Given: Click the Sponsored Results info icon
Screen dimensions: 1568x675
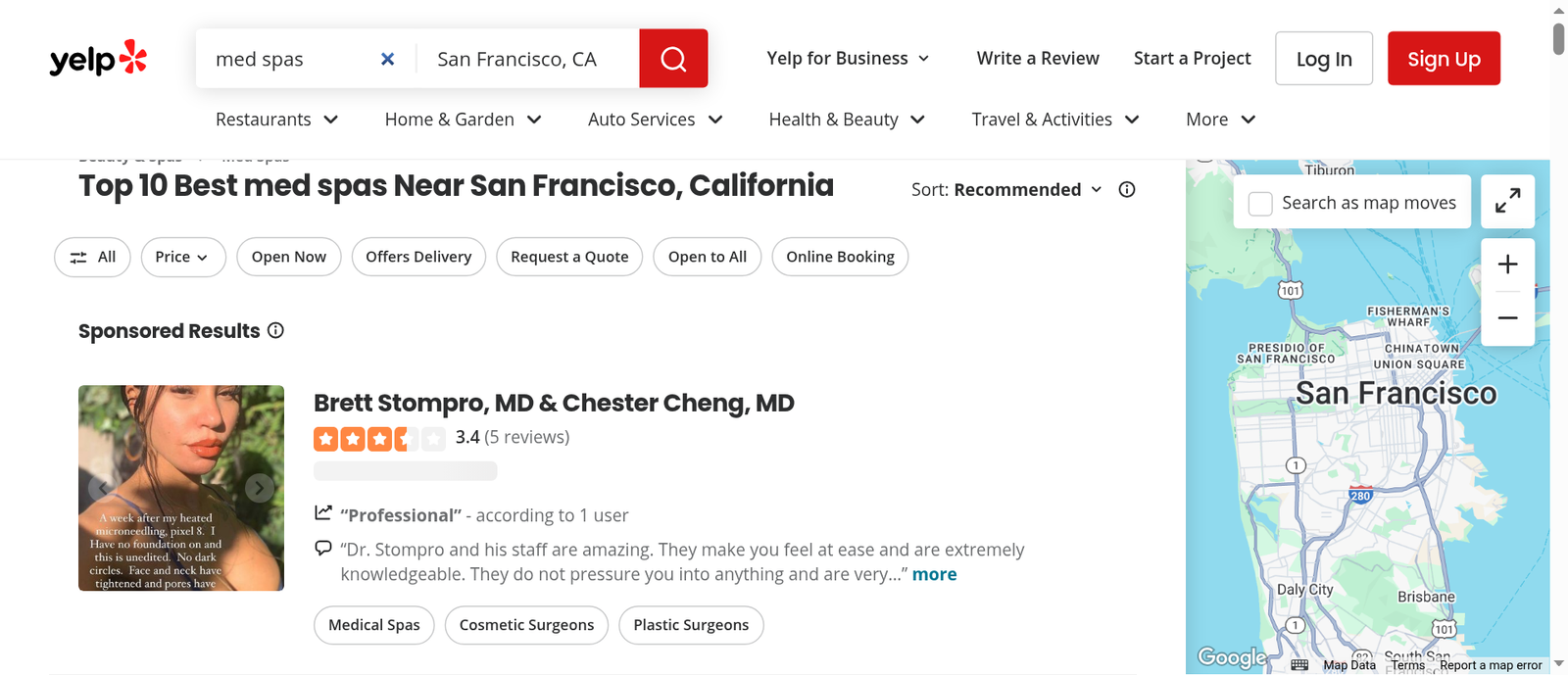Looking at the screenshot, I should (276, 330).
